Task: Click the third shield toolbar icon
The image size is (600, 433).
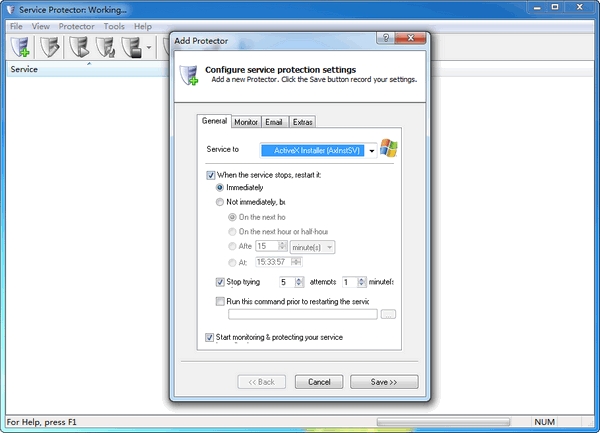Action: (79, 47)
